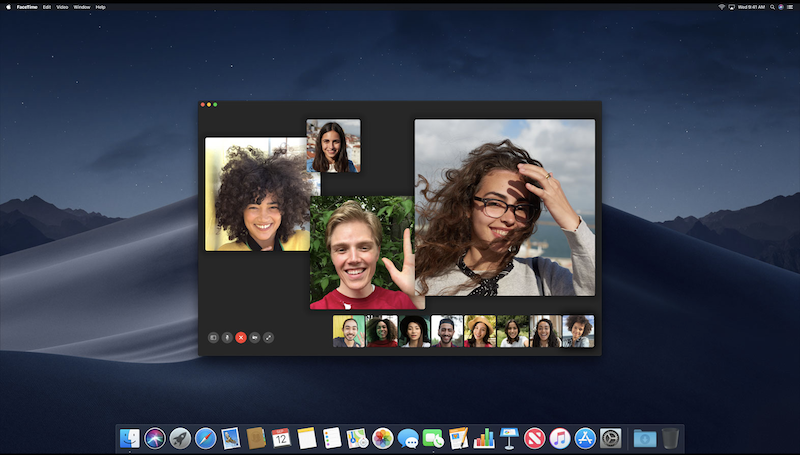Toggle the sidebar button in call controls
Image resolution: width=800 pixels, height=455 pixels.
213,338
